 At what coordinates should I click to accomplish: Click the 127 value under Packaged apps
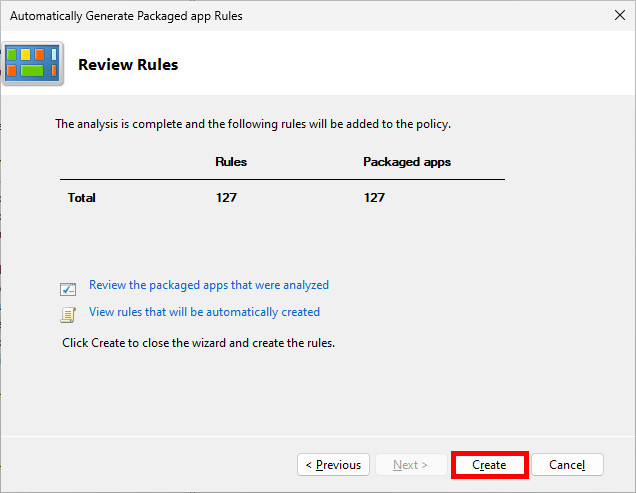[374, 198]
